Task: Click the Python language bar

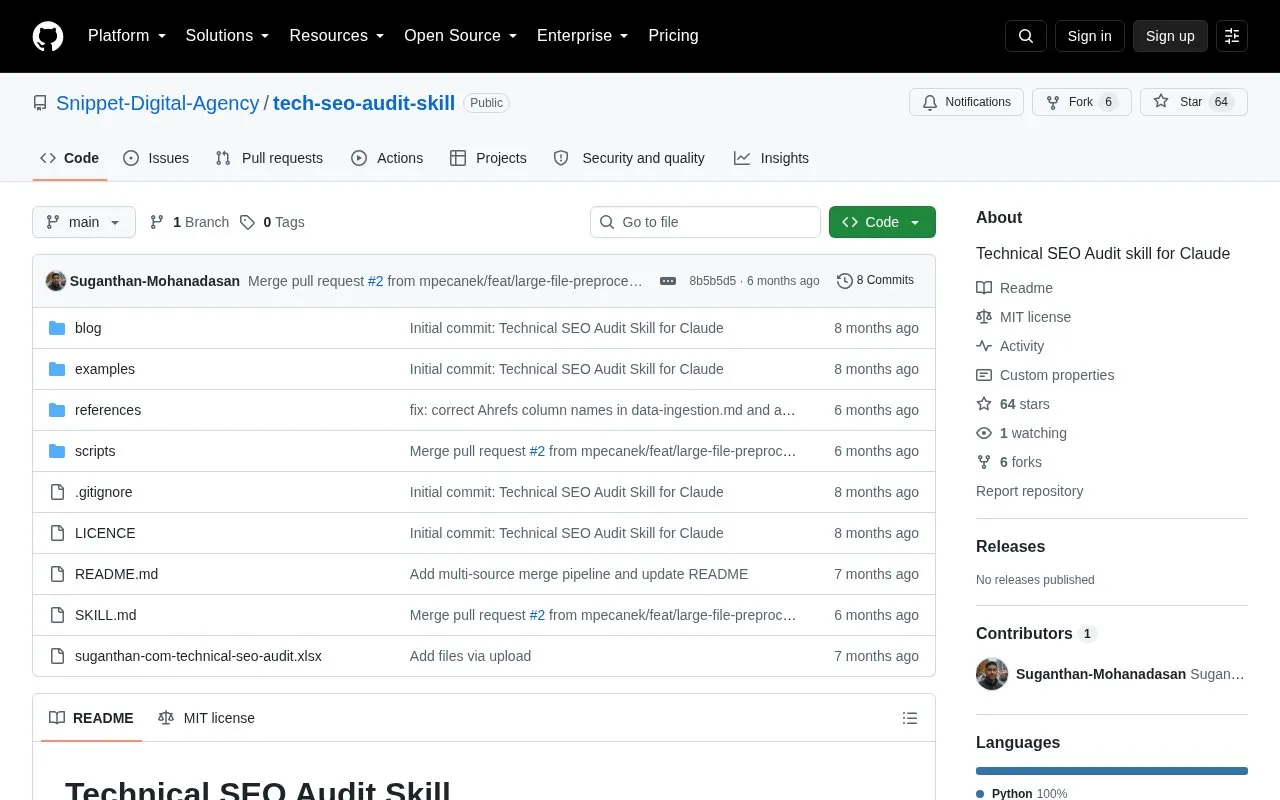Action: pyautogui.click(x=1112, y=771)
